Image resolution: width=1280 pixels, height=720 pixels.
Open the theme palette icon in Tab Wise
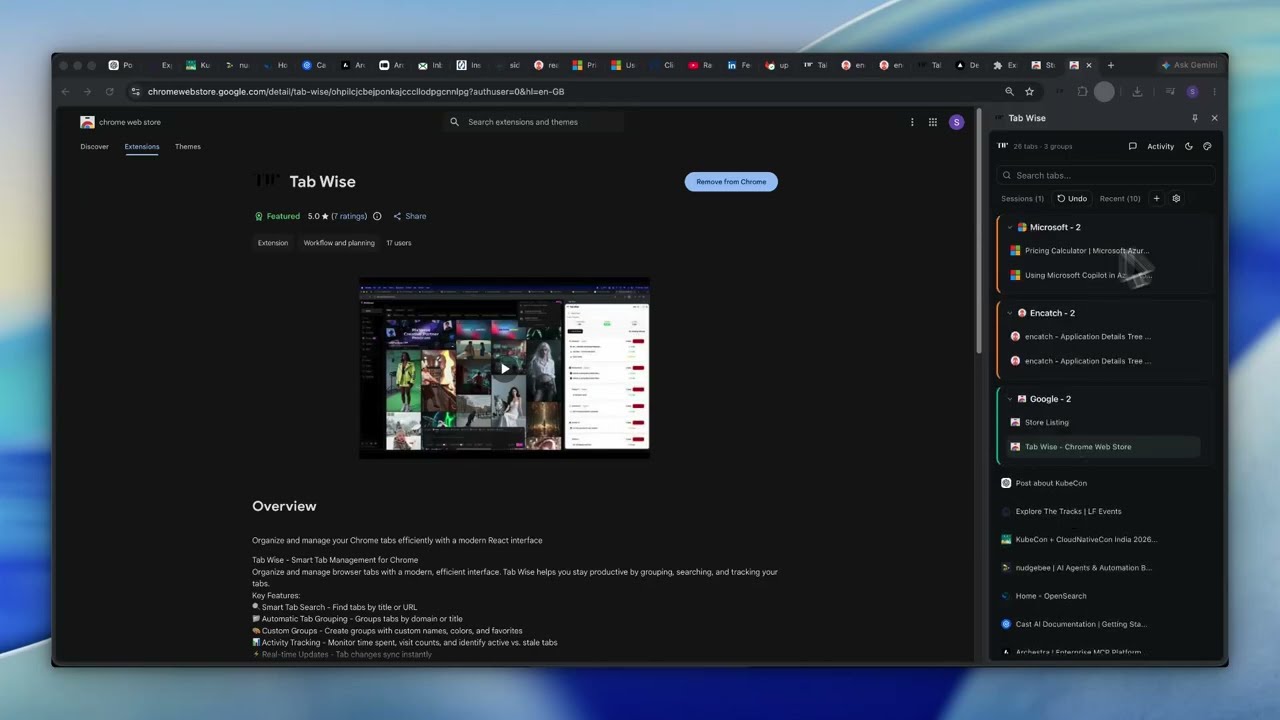(1207, 146)
